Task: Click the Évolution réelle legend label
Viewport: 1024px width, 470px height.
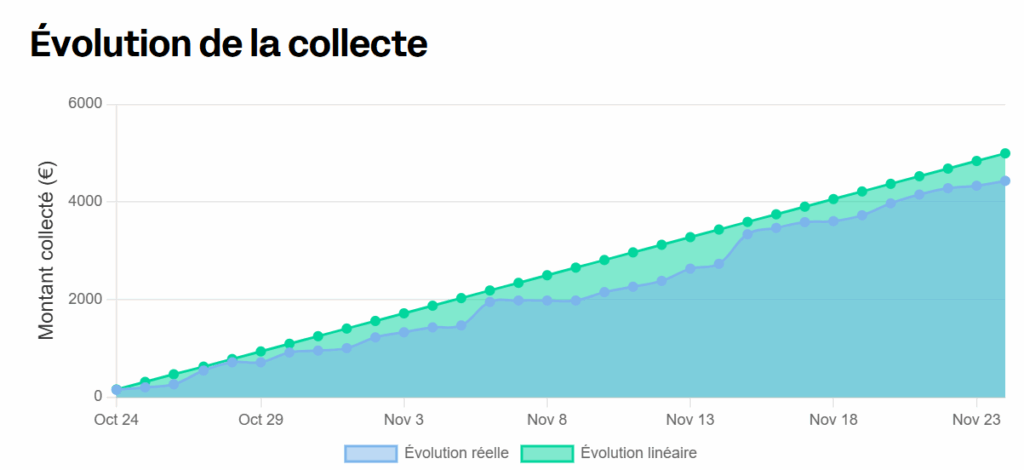Action: coord(456,453)
